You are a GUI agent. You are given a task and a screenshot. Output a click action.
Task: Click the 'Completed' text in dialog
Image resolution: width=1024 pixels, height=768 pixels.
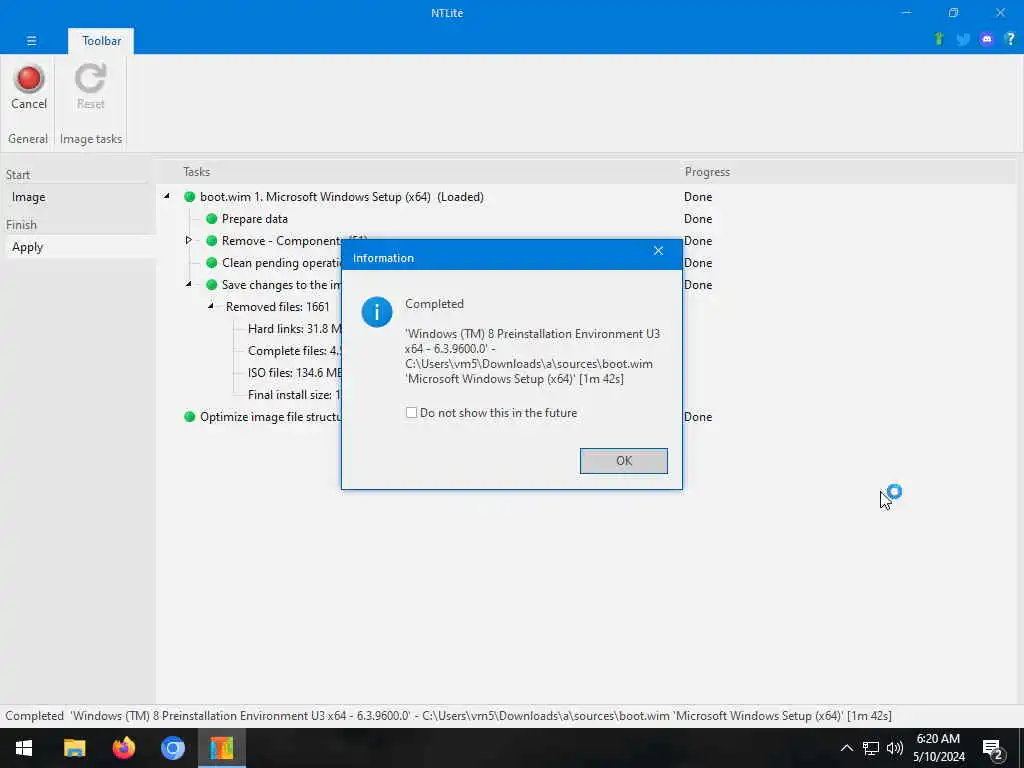coord(434,304)
